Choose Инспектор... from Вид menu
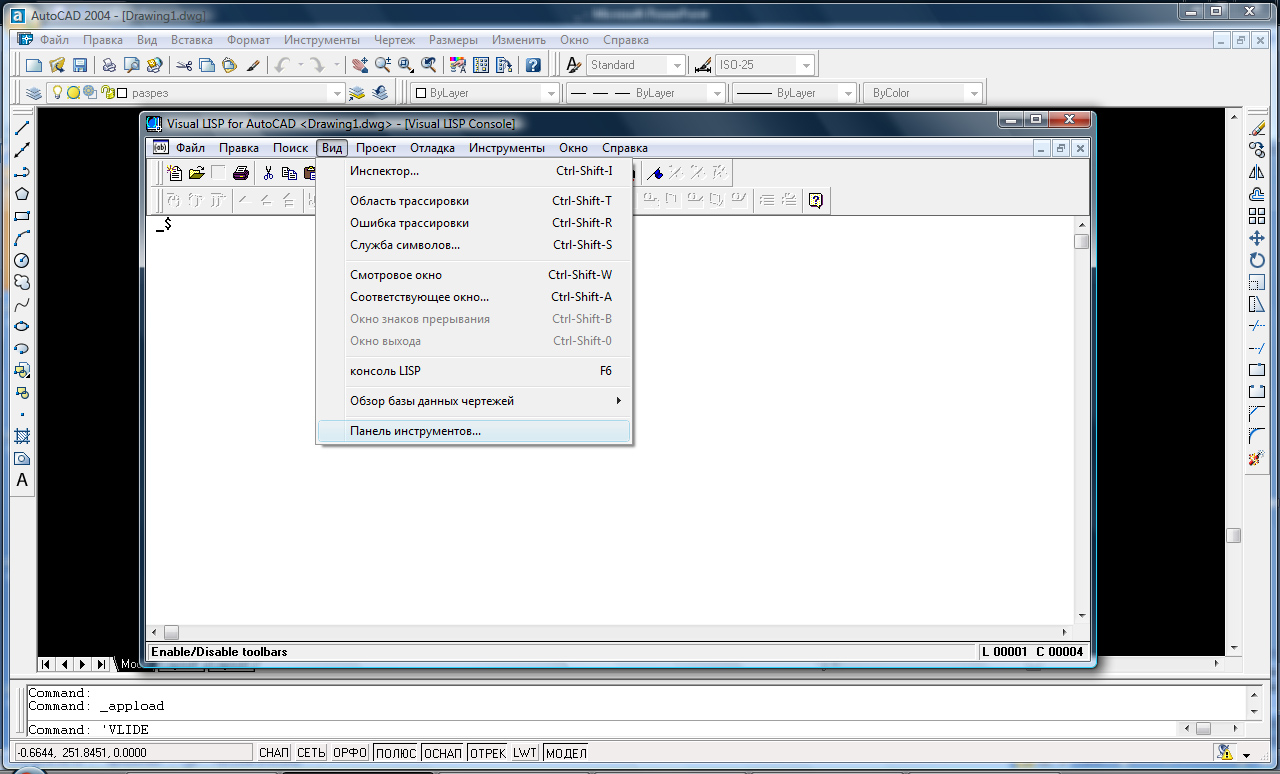 [x=475, y=171]
